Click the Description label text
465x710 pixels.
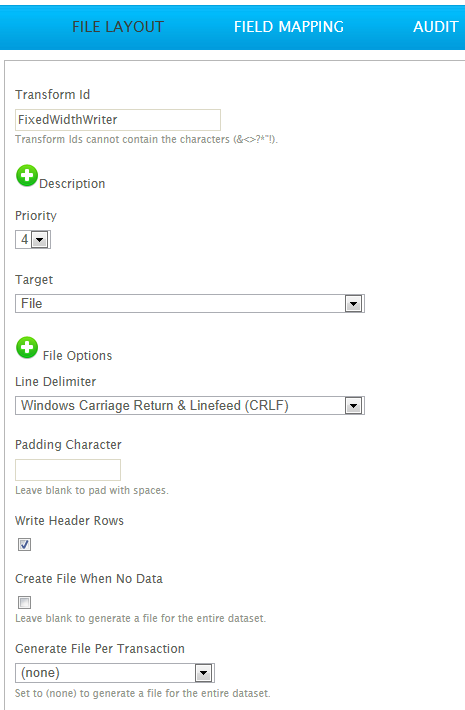click(x=72, y=183)
